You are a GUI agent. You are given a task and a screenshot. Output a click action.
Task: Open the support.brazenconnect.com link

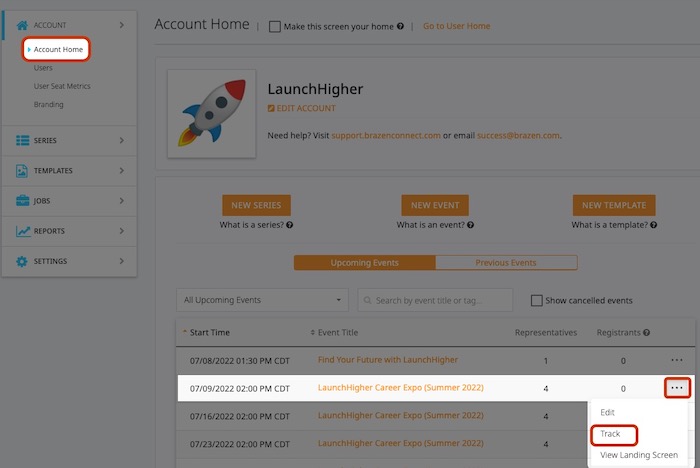(x=386, y=135)
